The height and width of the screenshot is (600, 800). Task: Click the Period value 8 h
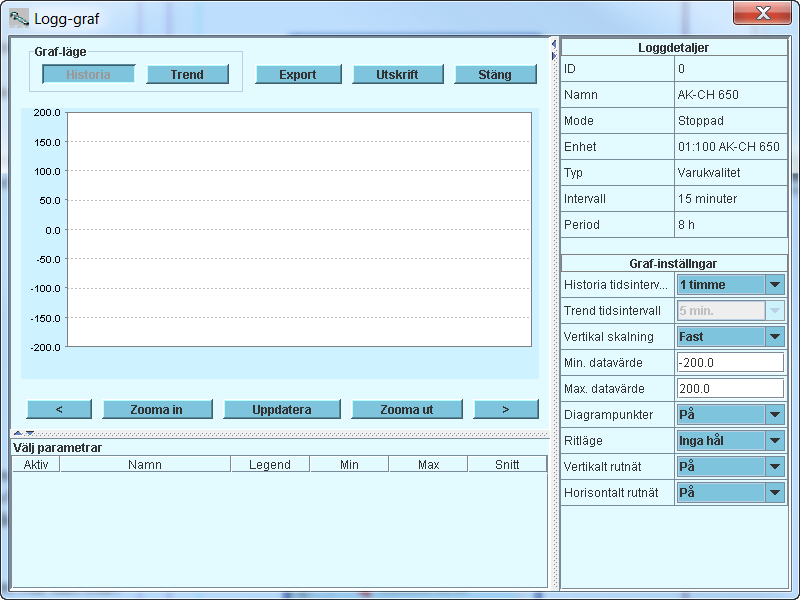686,225
